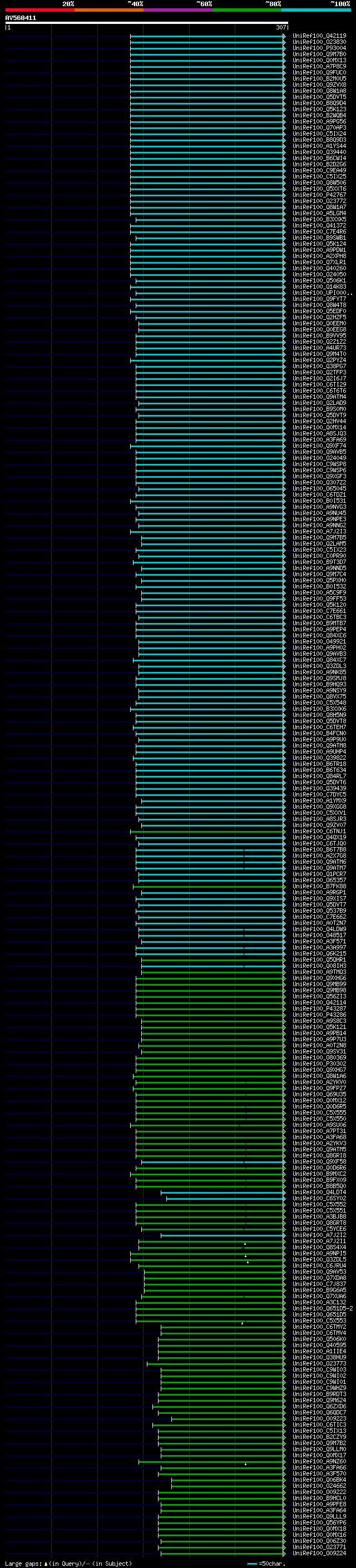Click the green alignment bar for UniRef100_C6TNJ1
356x1568 pixels.
pos(207,832)
